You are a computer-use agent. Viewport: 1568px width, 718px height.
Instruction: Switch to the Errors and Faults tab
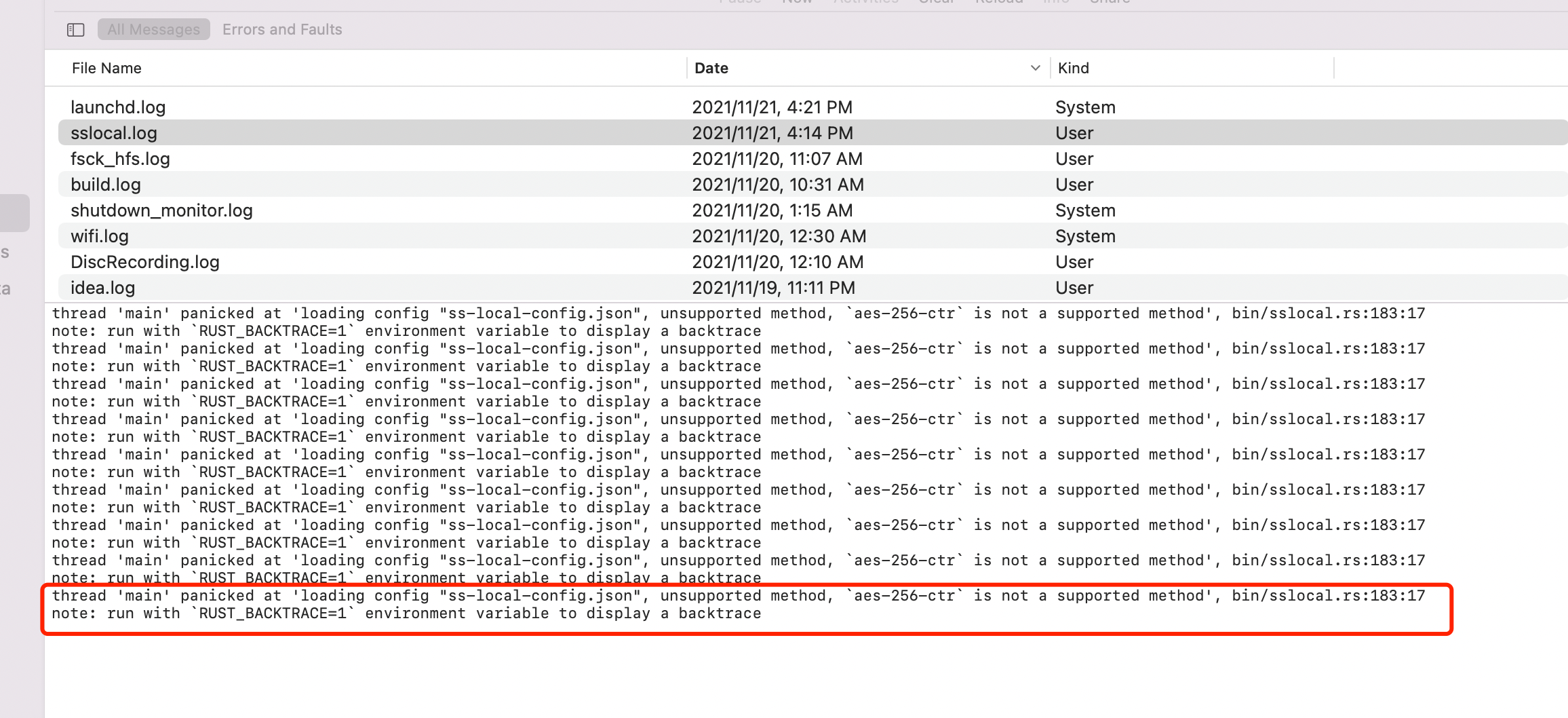282,29
